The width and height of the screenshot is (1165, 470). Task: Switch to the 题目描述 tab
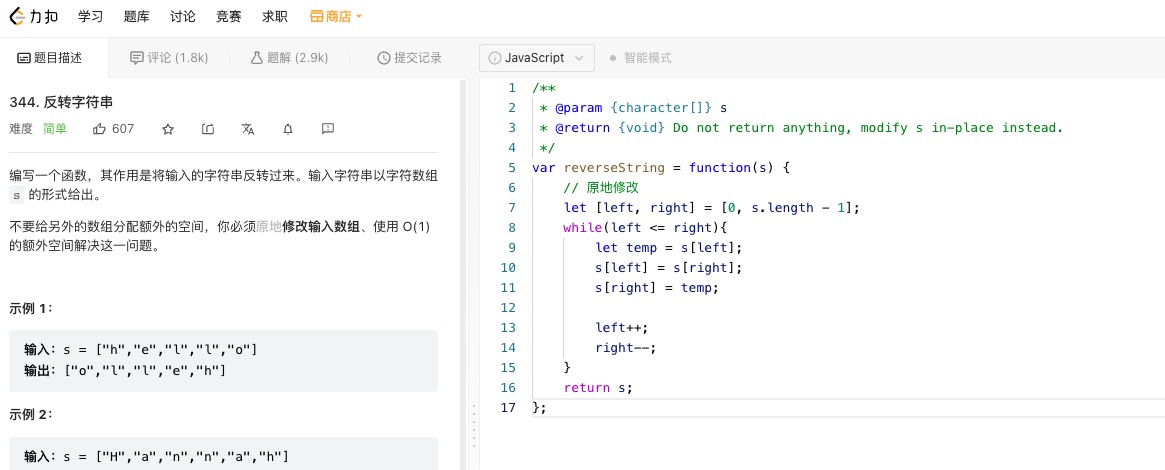[50, 58]
